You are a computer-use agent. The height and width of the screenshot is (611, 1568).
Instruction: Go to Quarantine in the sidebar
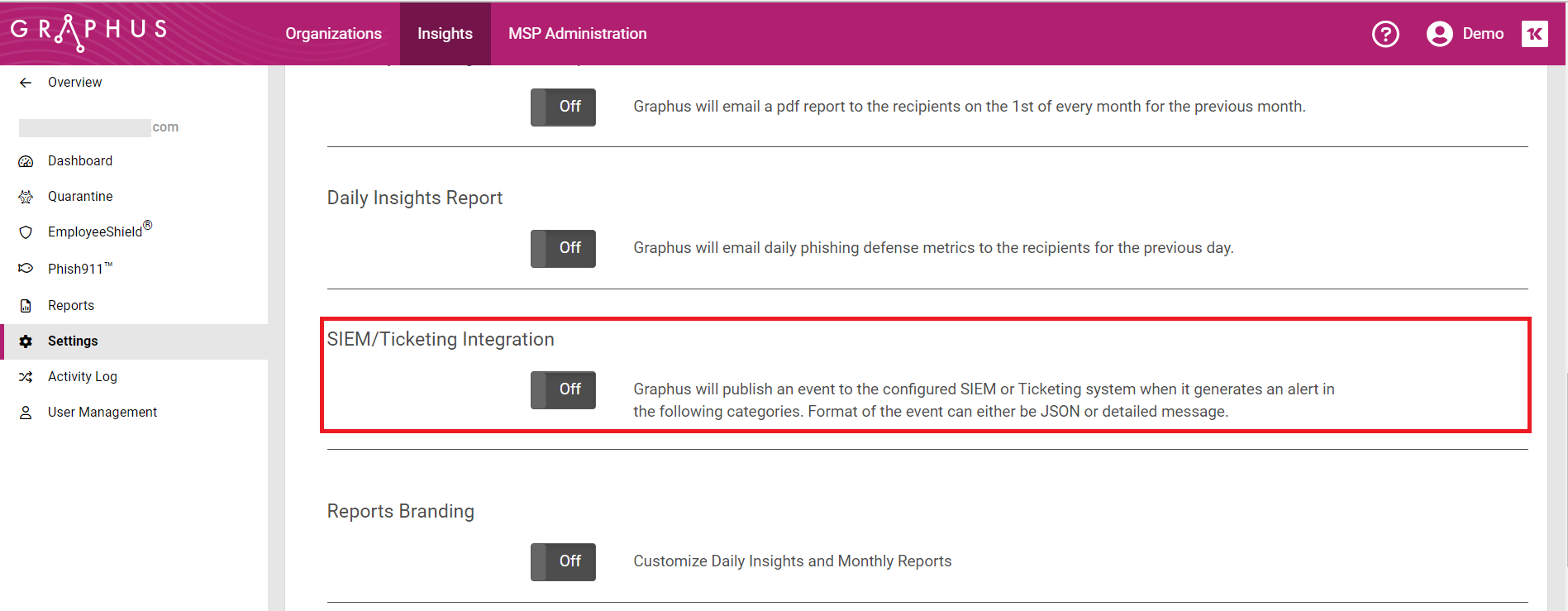pos(80,197)
